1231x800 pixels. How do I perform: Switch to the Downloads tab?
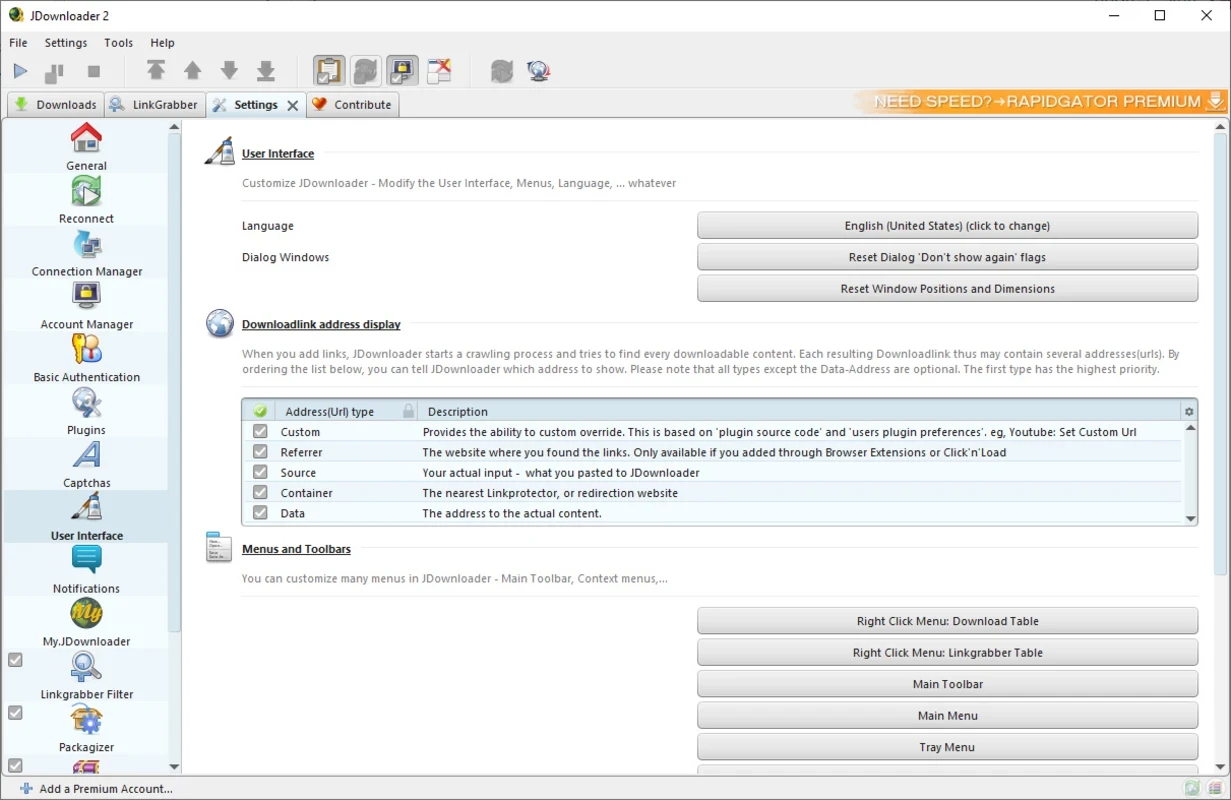[55, 104]
